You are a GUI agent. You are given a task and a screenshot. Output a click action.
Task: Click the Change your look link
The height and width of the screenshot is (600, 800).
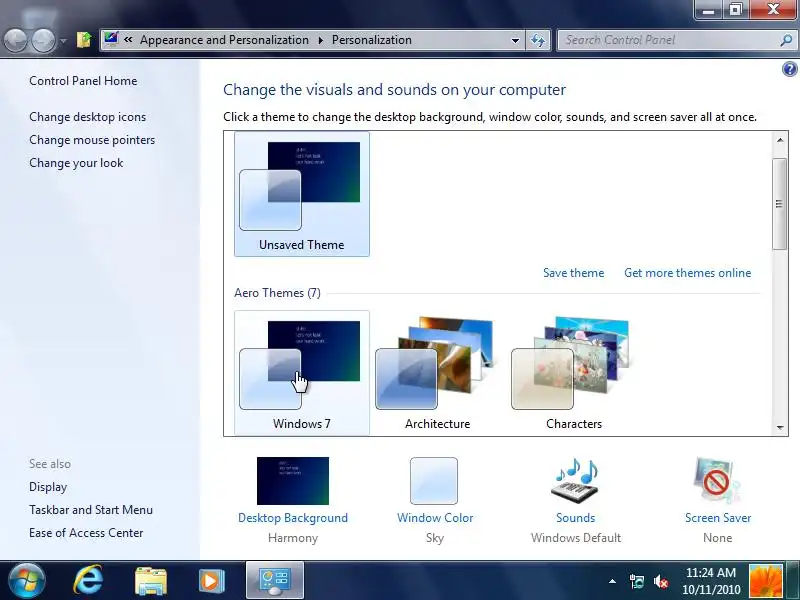(x=76, y=163)
